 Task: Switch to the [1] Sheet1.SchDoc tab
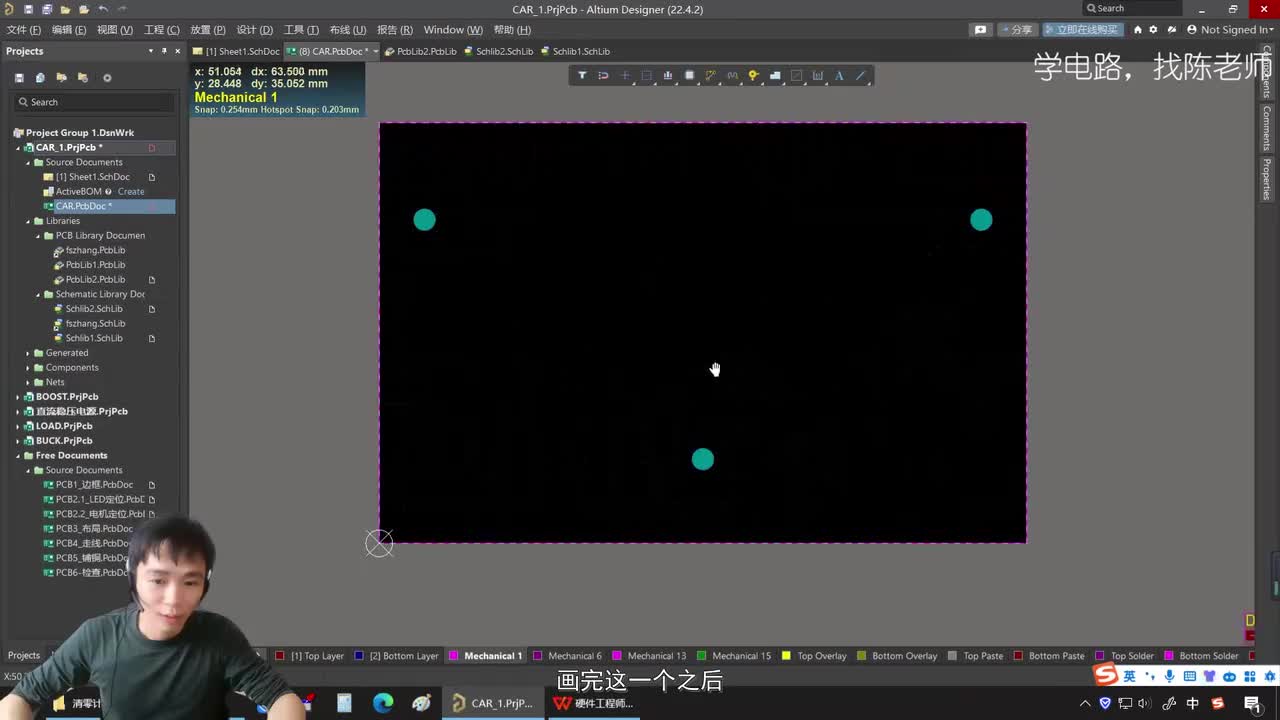click(x=236, y=51)
